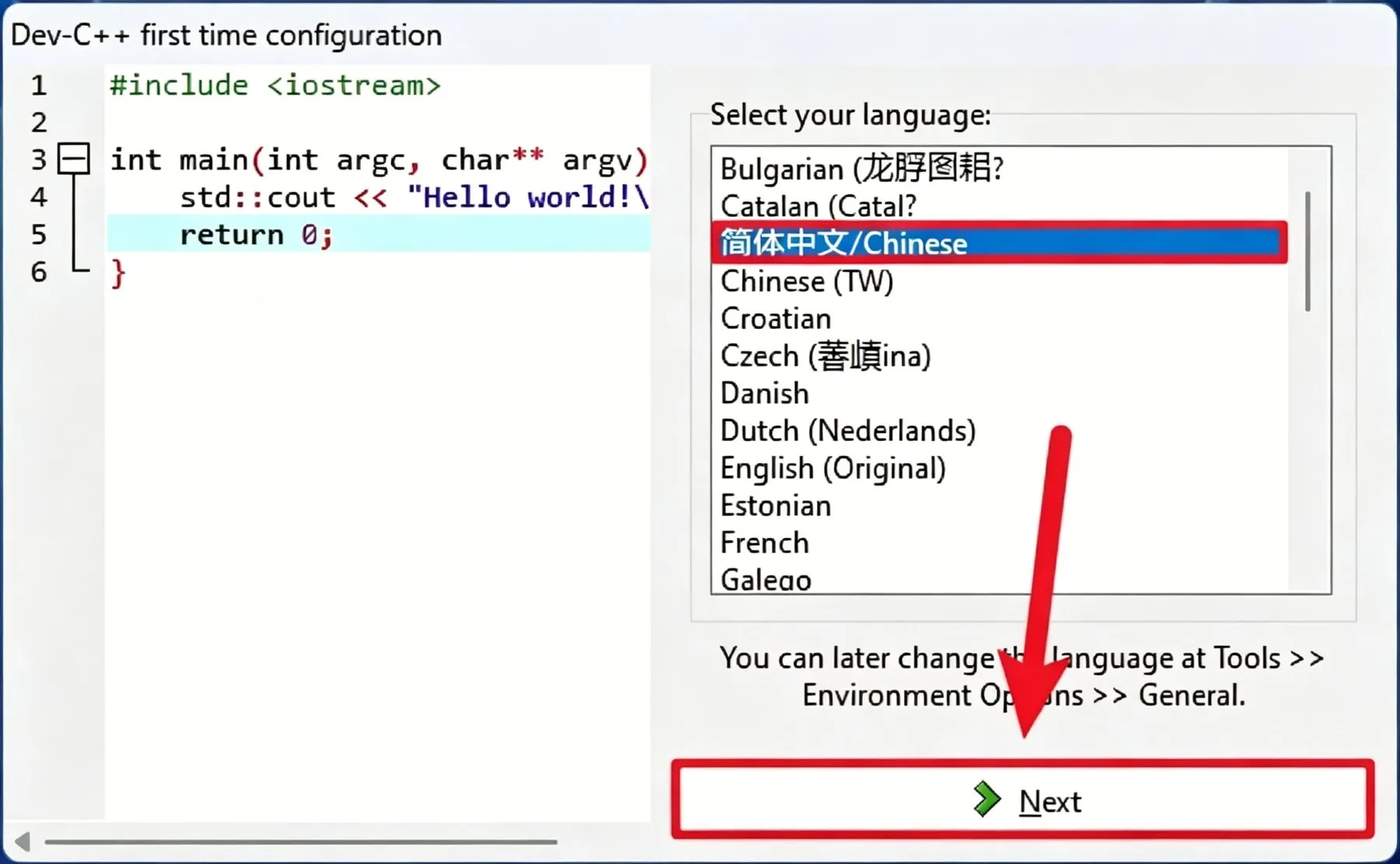Collapse the main function fold marker
The width and height of the screenshot is (1400, 864).
75,159
